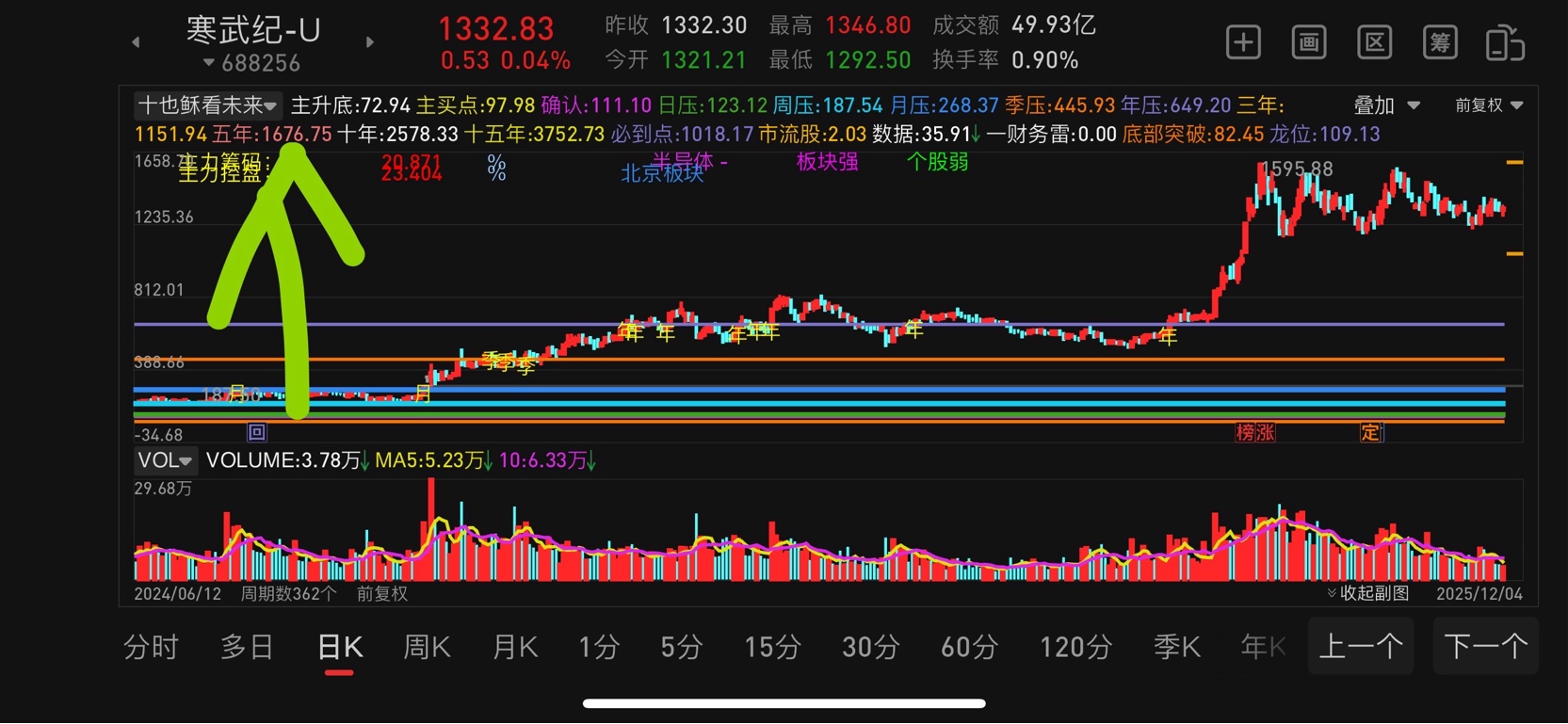1568x724 pixels.
Task: Collapse the sub-chart with 收起副图
Action: [x=1367, y=593]
